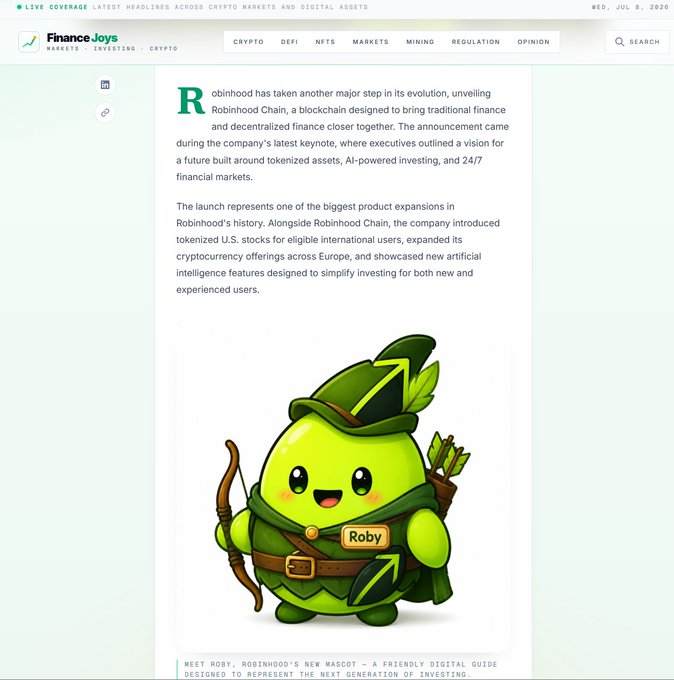Share article via LinkedIn icon
Viewport: 674px width, 680px height.
click(x=105, y=85)
